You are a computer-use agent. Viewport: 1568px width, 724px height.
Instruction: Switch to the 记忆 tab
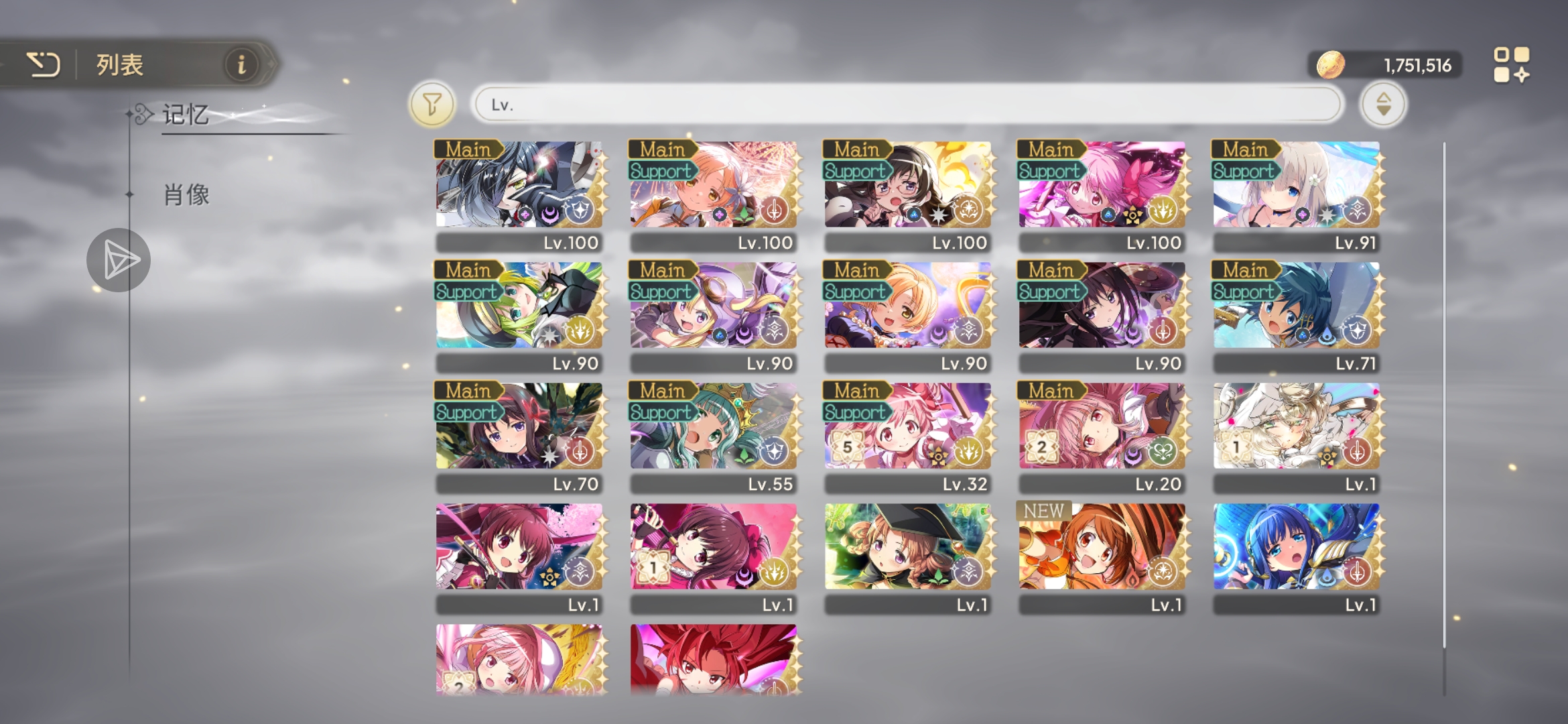coord(186,115)
